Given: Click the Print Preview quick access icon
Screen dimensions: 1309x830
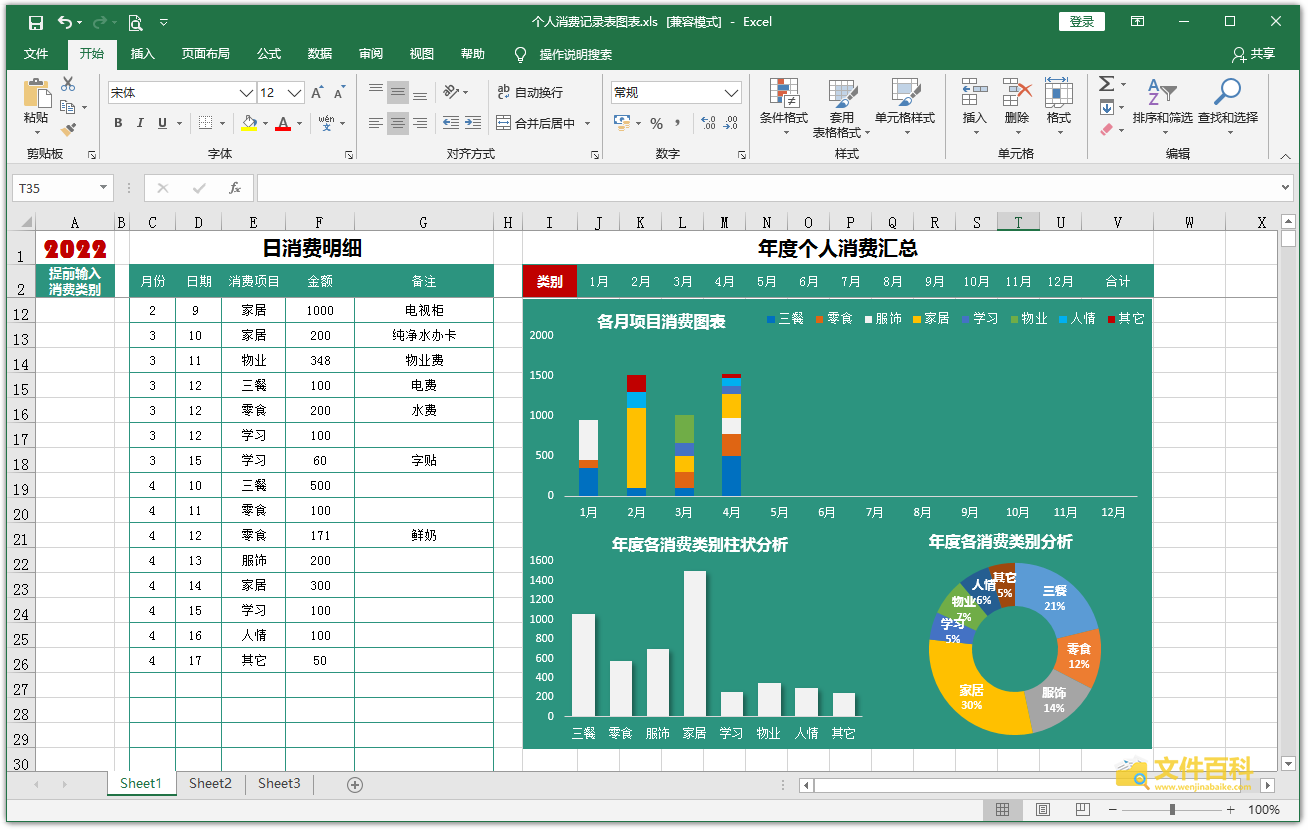Looking at the screenshot, I should click(135, 22).
